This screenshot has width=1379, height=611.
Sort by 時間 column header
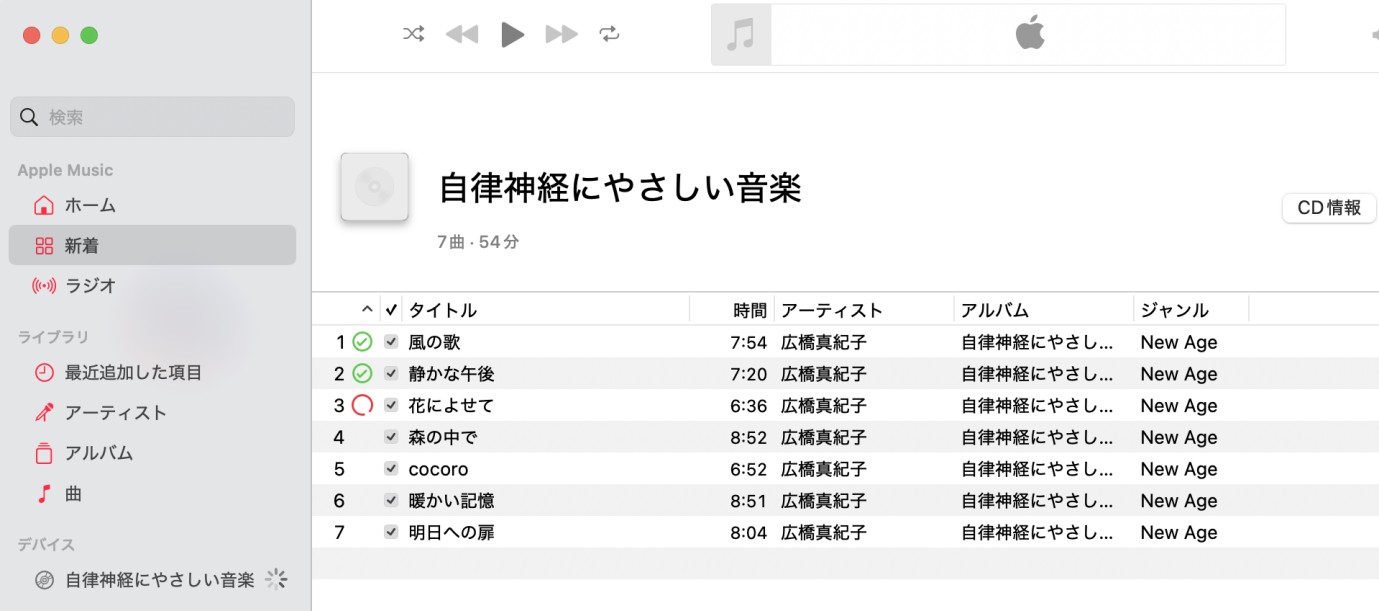732,310
